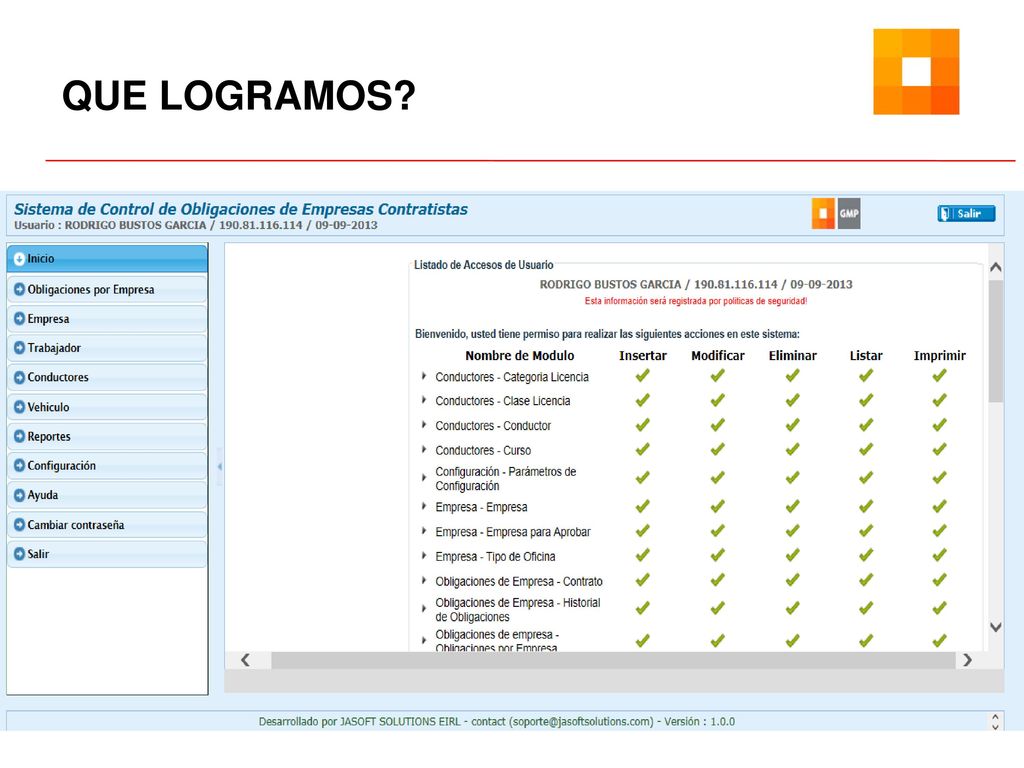This screenshot has height=768, width=1024.
Task: Expand the Empresa - Tipo de Oficina row
Action: coord(424,556)
